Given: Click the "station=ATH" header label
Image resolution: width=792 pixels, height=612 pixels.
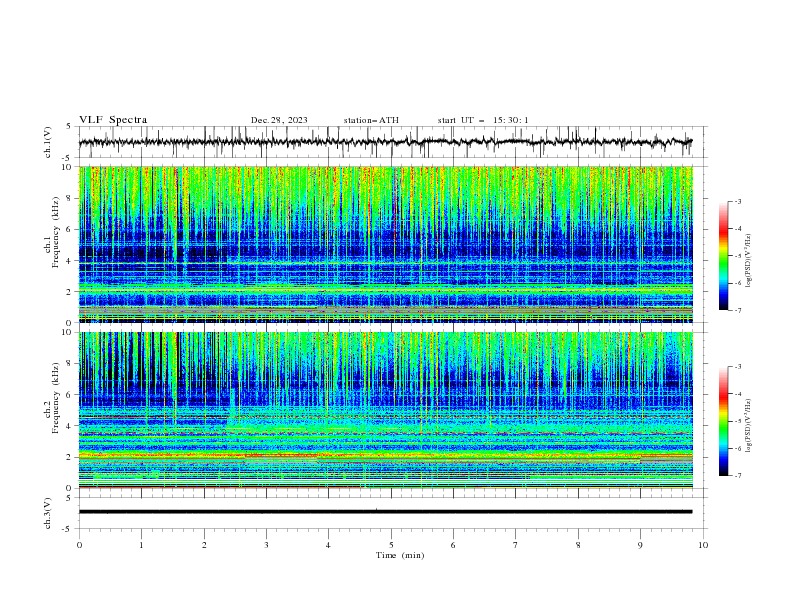Looking at the screenshot, I should coord(371,120).
